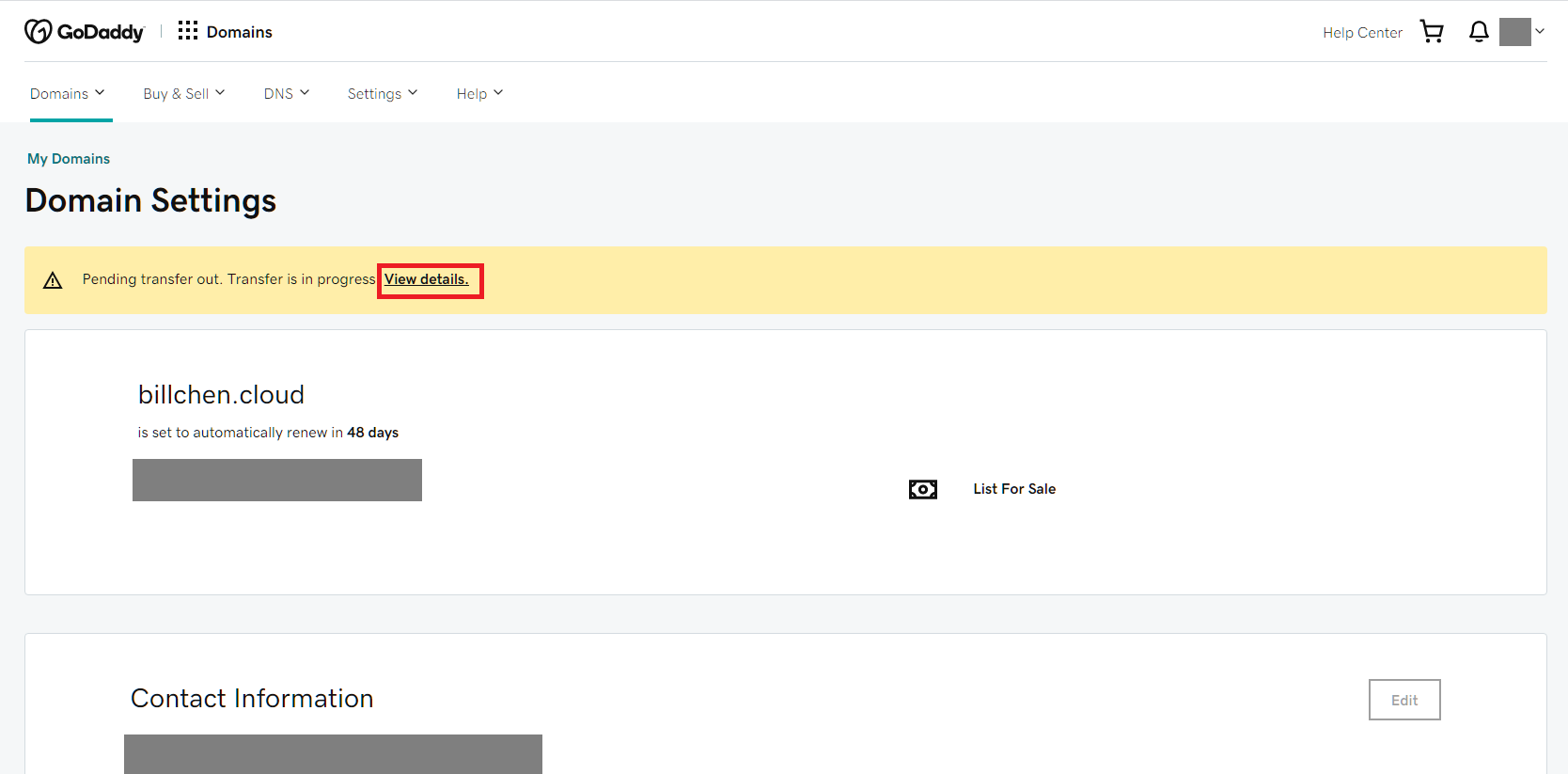Click the List For Sale money icon
Screen dimensions: 1568x774
(923, 489)
